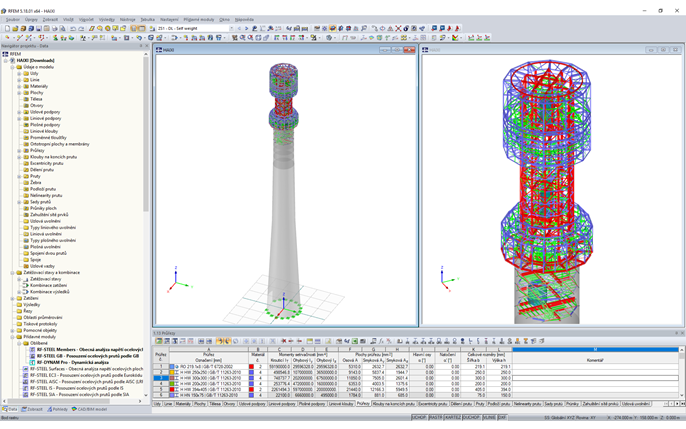This screenshot has height=429, width=686.
Task: Expand the Průřezy tree node
Action: [19, 151]
